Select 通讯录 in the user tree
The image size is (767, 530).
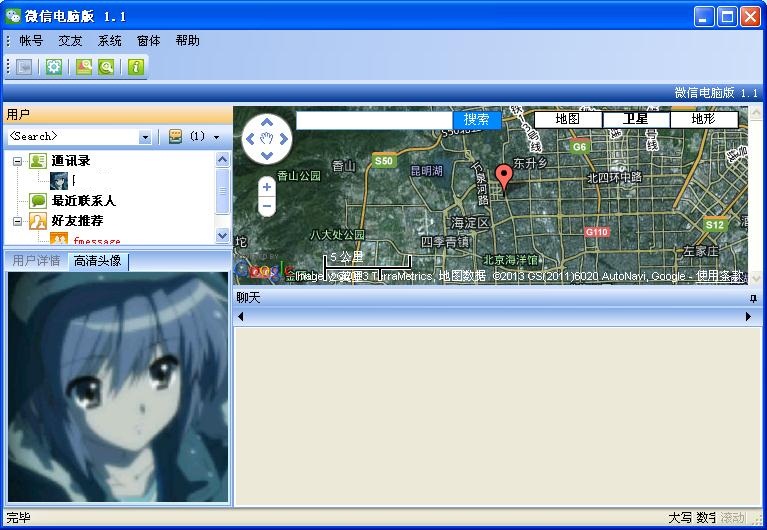click(x=71, y=161)
